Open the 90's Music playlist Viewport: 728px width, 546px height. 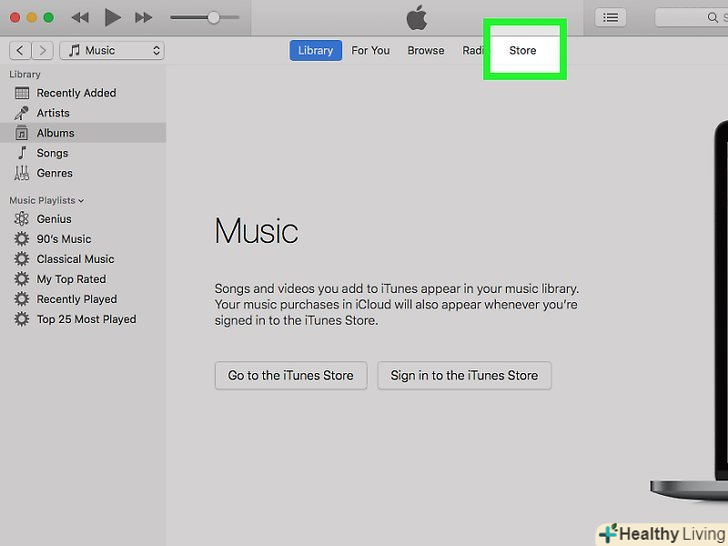click(x=84, y=239)
